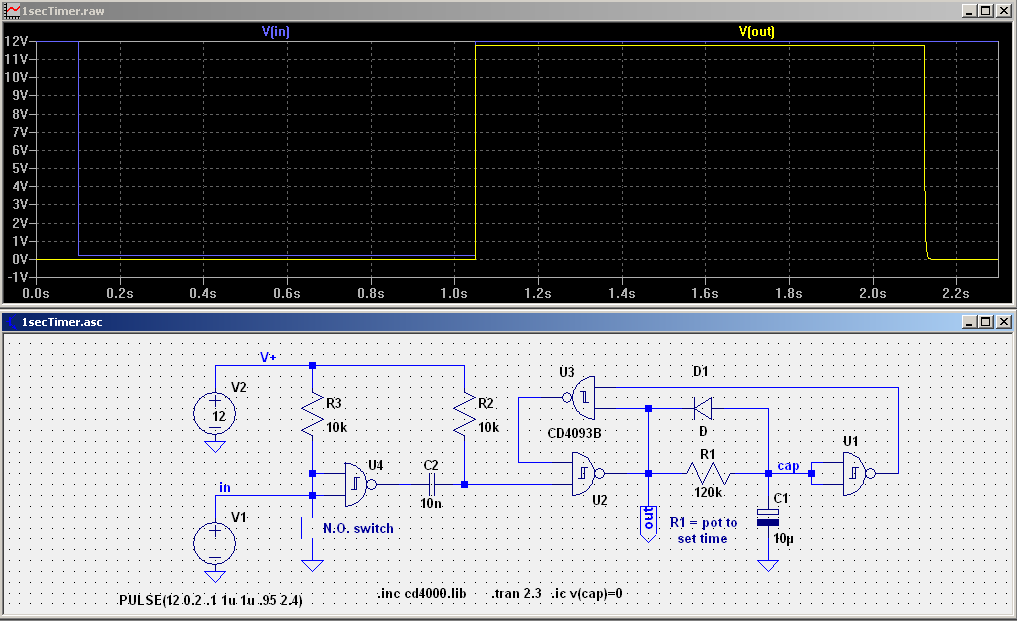This screenshot has width=1017, height=621.
Task: Click the V(in) trace label
Action: click(x=276, y=31)
